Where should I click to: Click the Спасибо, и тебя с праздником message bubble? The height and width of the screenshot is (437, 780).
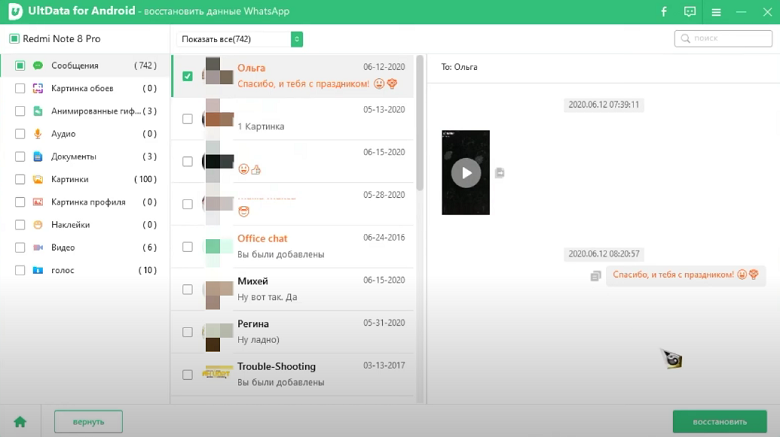685,275
